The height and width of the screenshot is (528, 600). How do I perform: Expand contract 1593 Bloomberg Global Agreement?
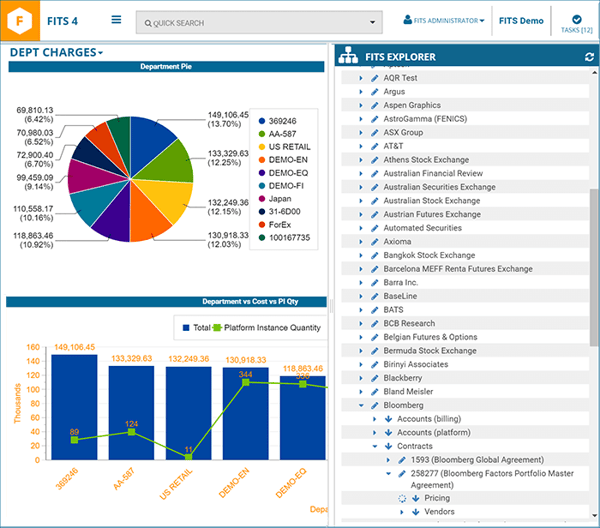click(388, 460)
